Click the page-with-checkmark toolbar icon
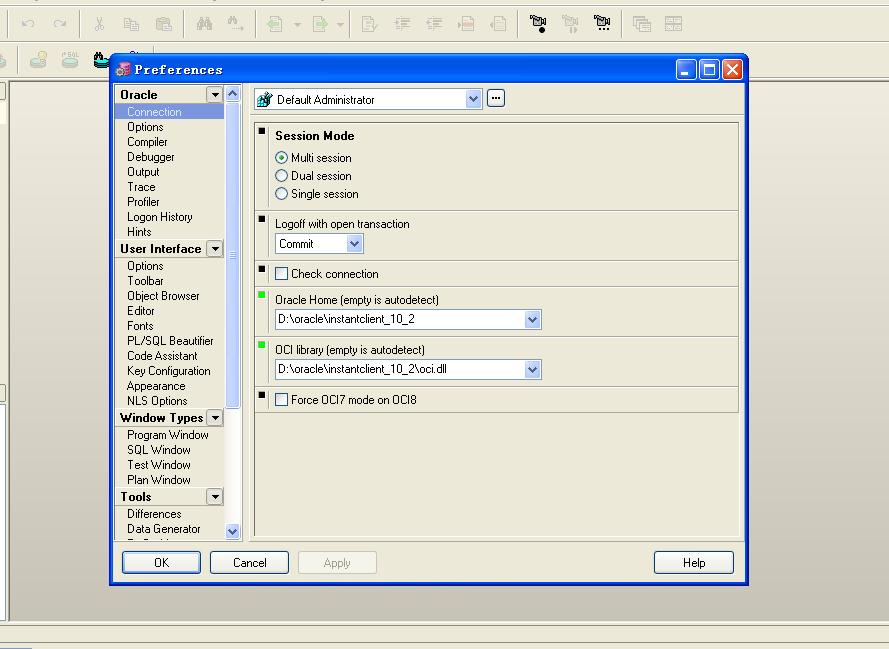The height and width of the screenshot is (649, 889). coord(369,24)
